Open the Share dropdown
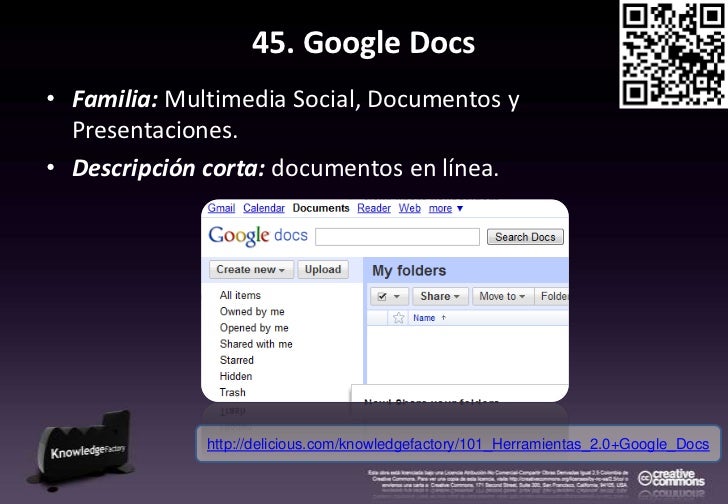 (x=440, y=297)
